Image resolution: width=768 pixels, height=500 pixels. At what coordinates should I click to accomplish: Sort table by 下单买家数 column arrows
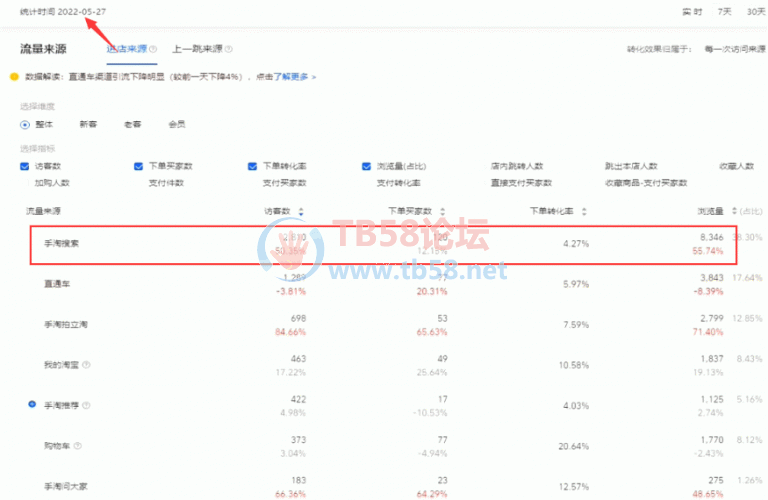tap(442, 211)
